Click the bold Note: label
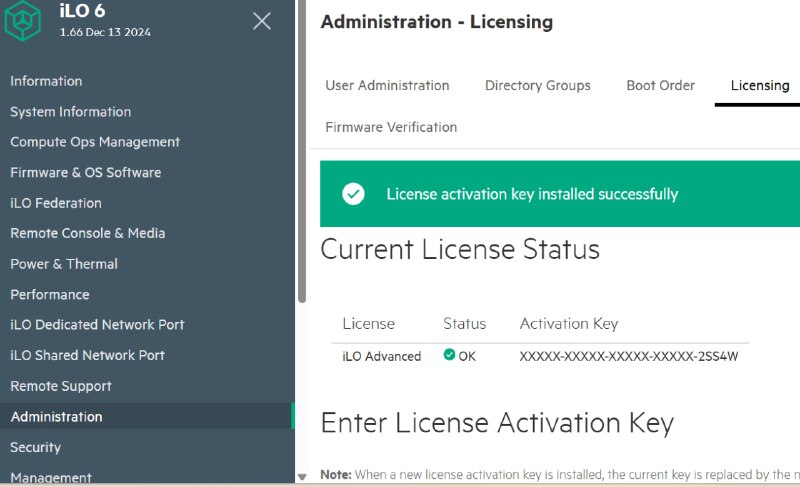Screen dimensions: 800x487 (x=336, y=474)
